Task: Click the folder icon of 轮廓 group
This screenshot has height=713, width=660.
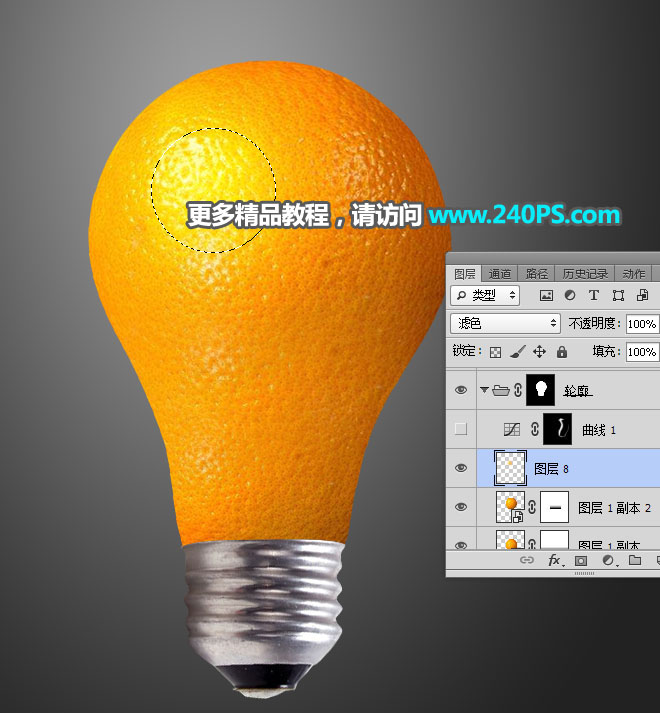Action: click(501, 390)
